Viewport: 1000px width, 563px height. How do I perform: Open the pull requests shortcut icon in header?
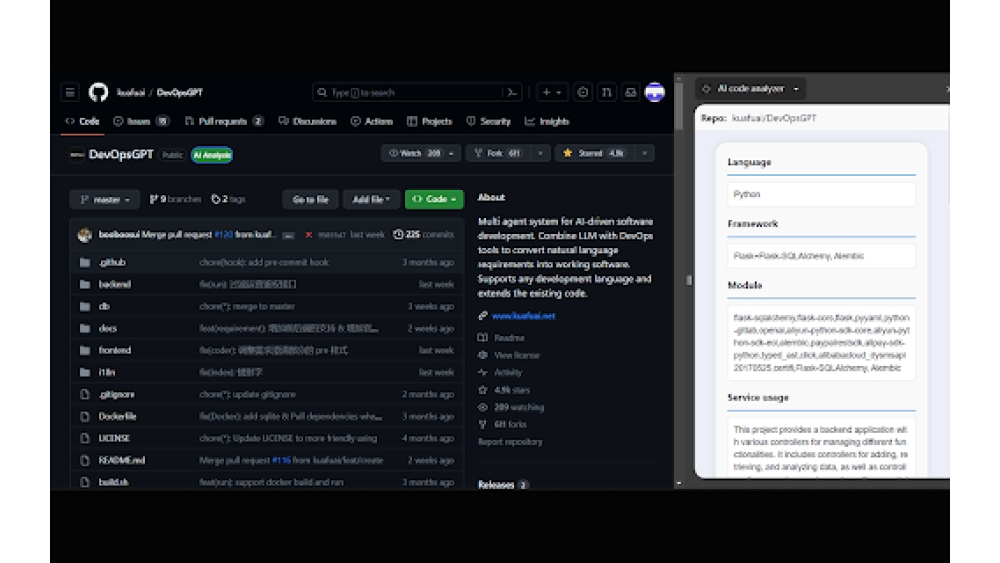(607, 92)
